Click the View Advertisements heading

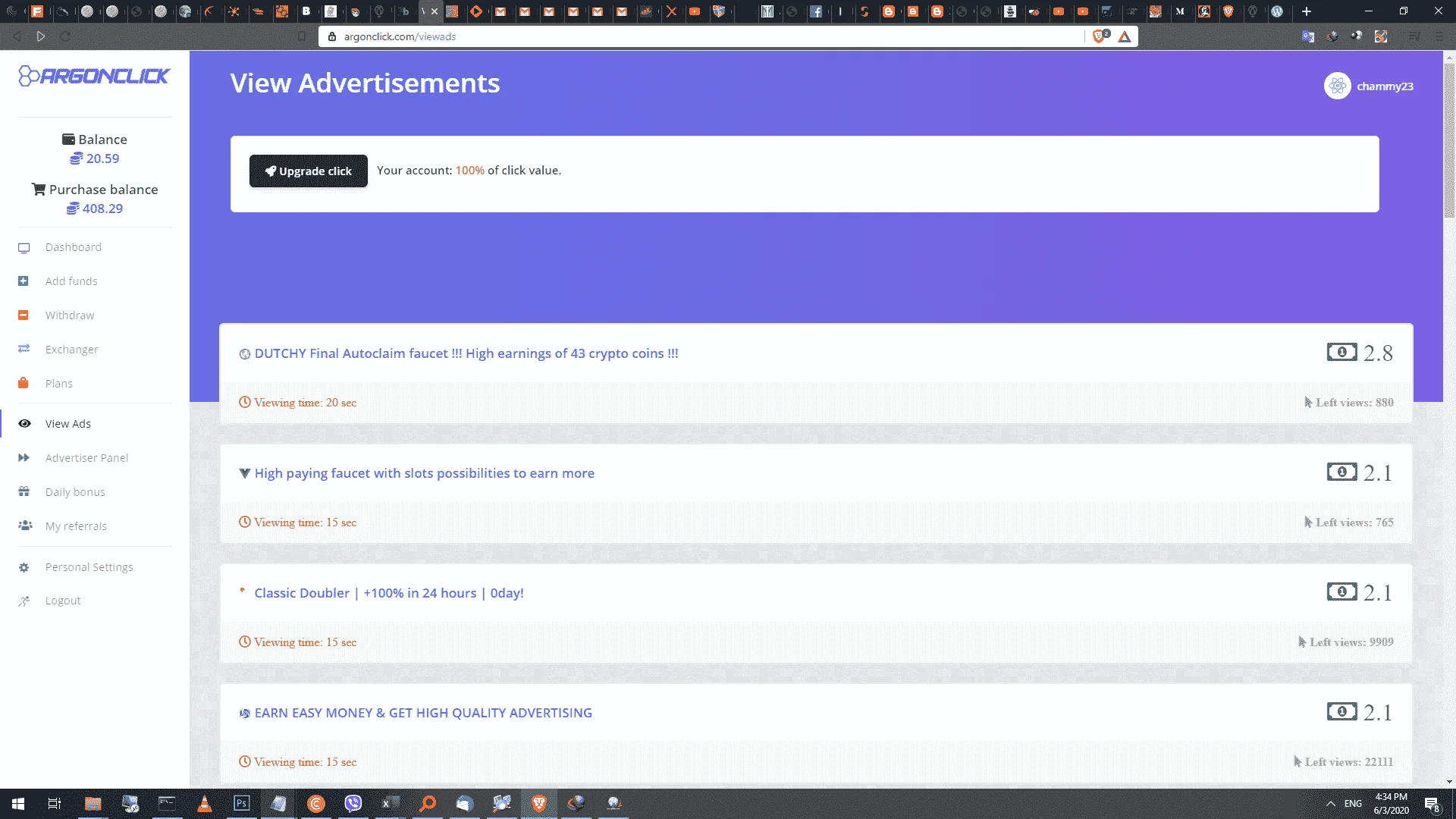tap(365, 83)
